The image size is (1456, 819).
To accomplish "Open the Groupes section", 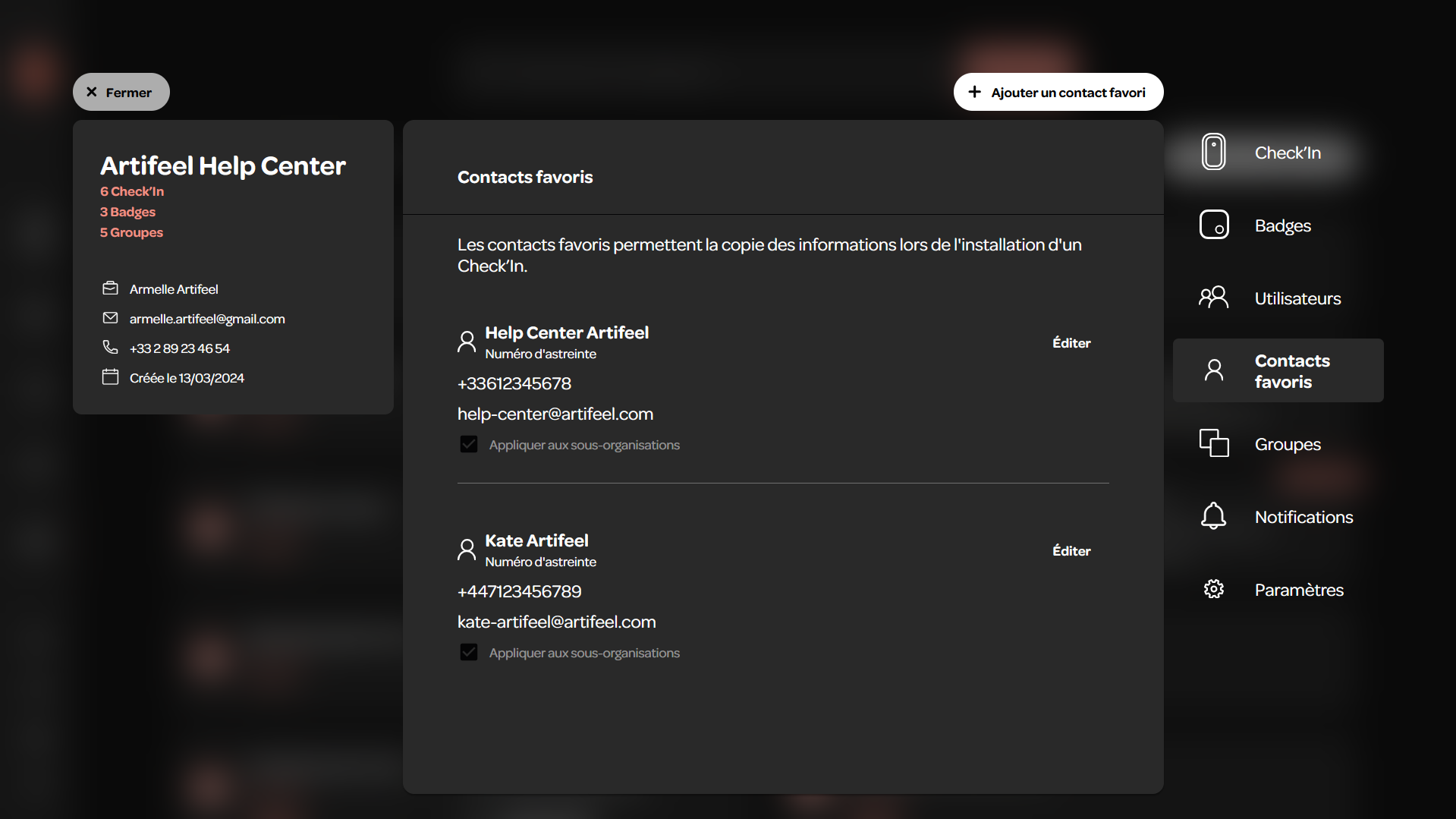I will coord(1278,444).
